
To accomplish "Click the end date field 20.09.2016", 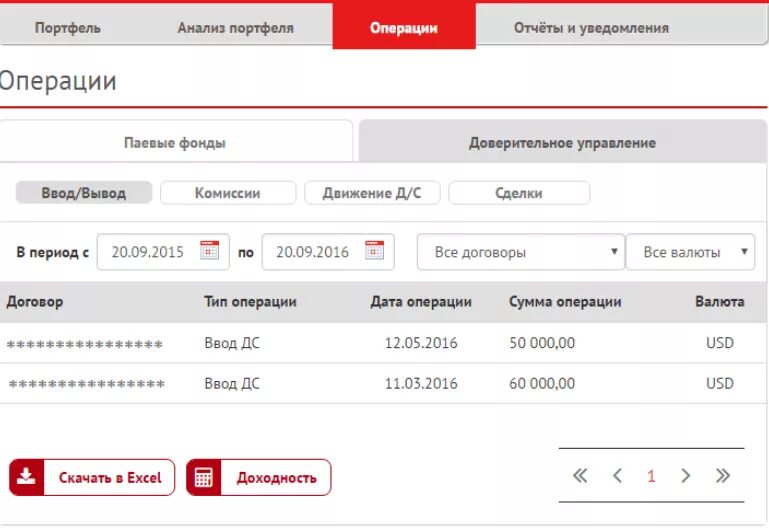I will (x=328, y=251).
